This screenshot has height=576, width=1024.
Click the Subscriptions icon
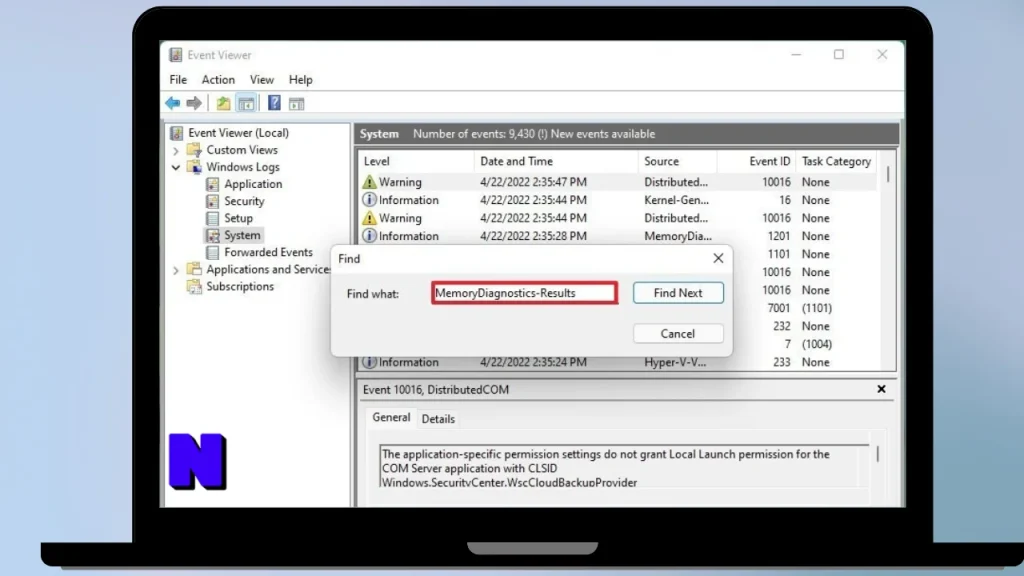pyautogui.click(x=194, y=286)
